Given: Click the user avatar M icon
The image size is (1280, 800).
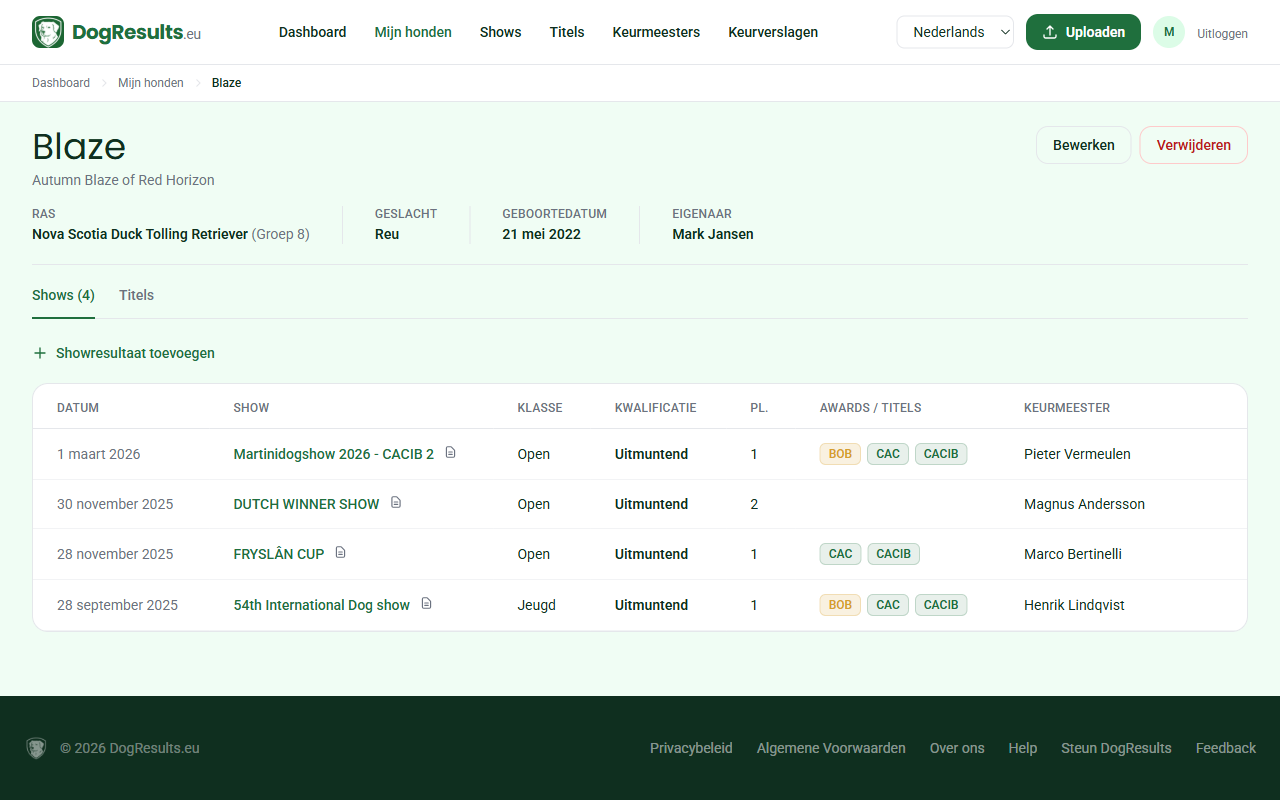Looking at the screenshot, I should tap(1169, 32).
